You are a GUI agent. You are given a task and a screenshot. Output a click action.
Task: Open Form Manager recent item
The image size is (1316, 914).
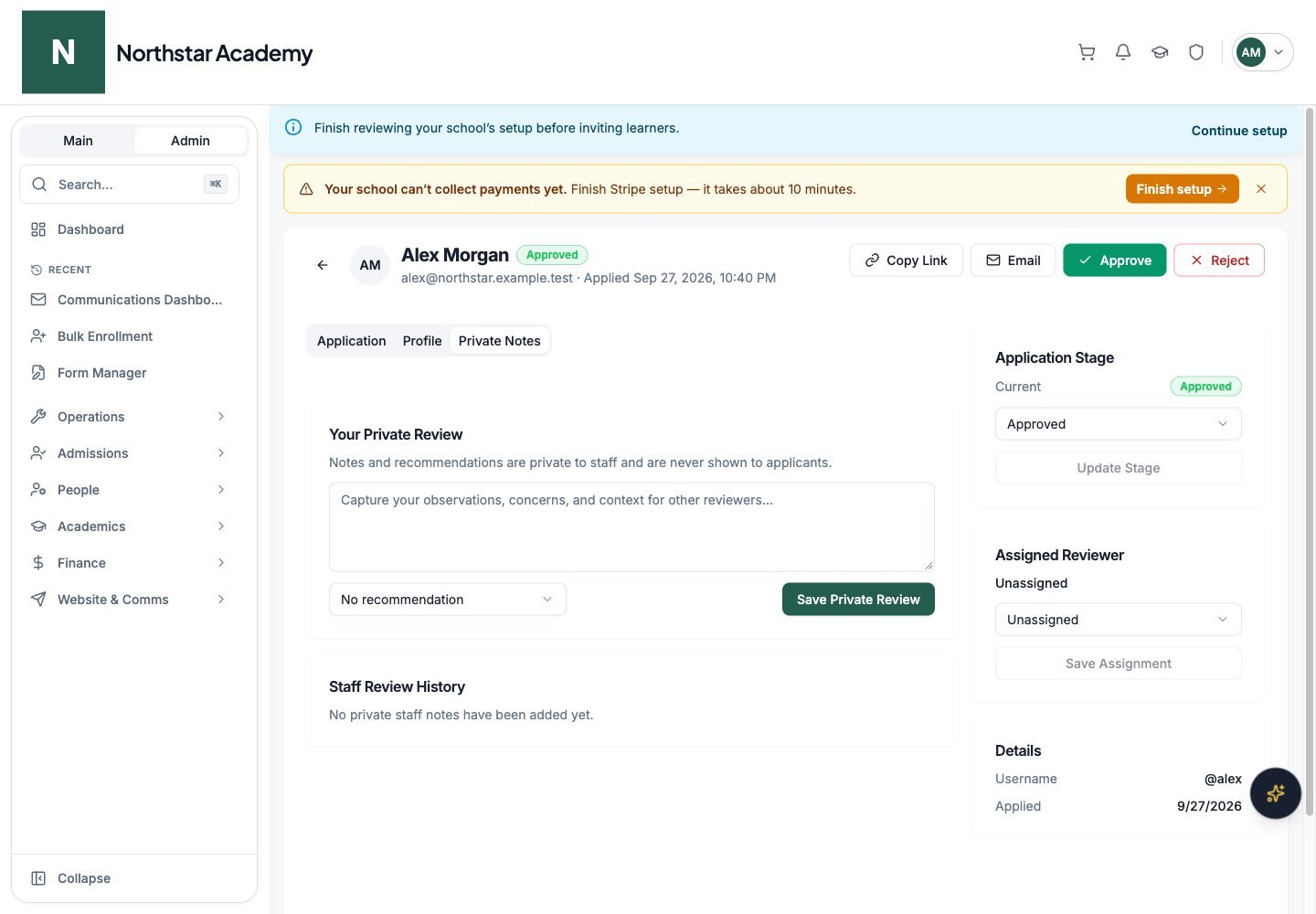[x=129, y=373]
